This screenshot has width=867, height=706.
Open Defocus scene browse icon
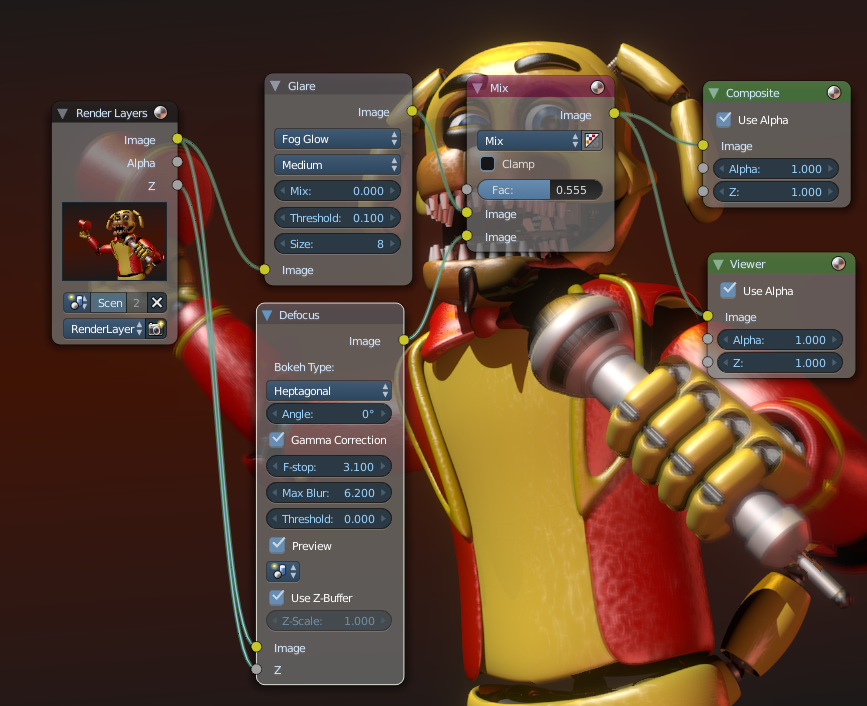(x=283, y=571)
